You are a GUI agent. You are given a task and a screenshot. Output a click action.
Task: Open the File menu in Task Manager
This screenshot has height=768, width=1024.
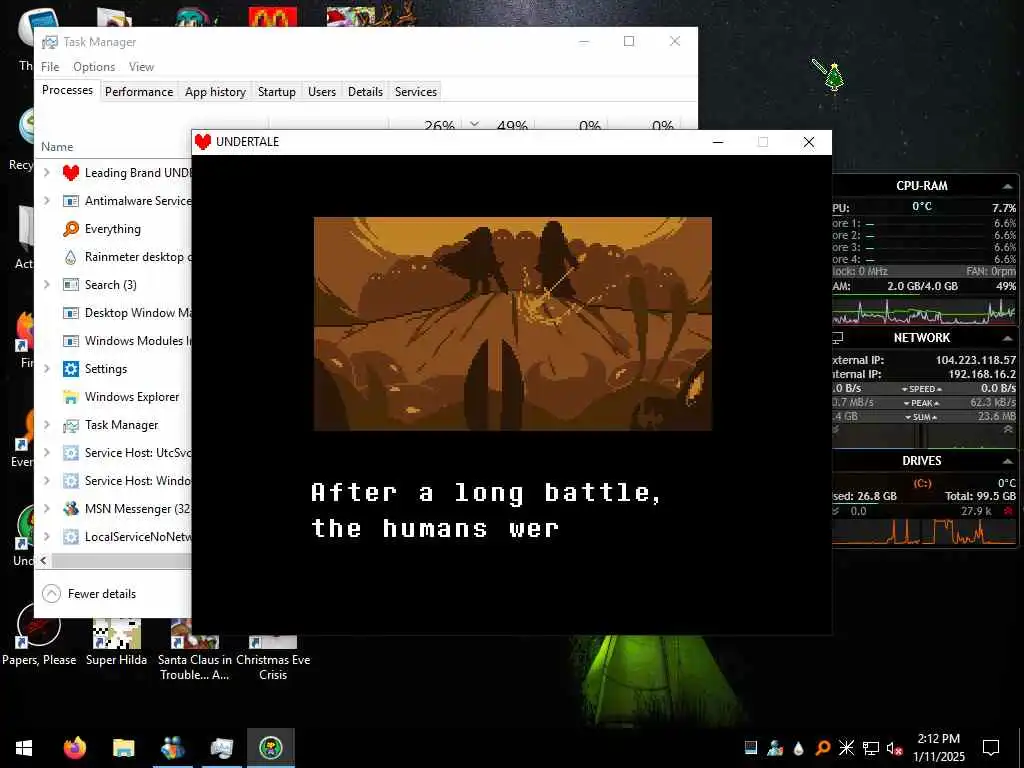tap(50, 67)
